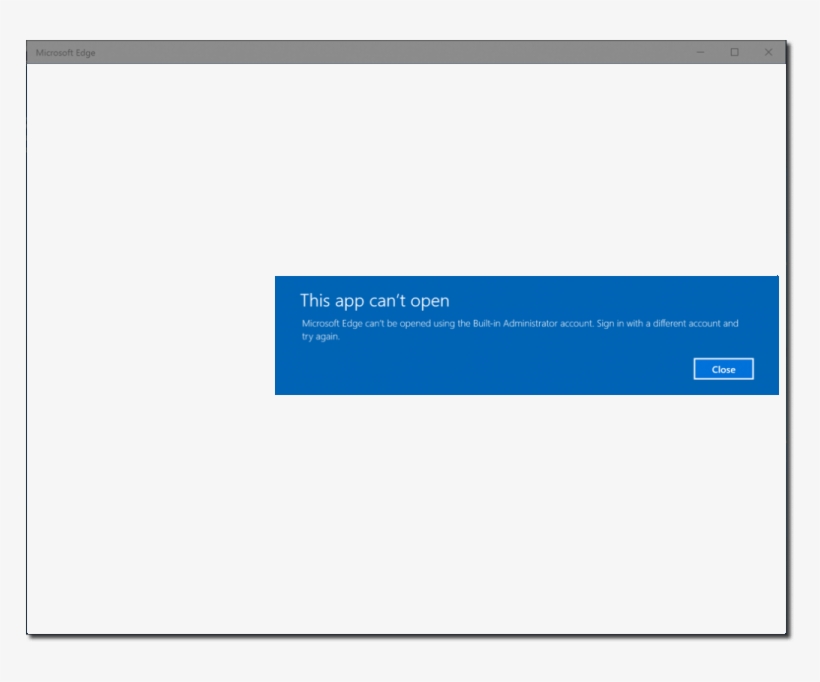
Task: Click the window title bar area
Action: [400, 51]
